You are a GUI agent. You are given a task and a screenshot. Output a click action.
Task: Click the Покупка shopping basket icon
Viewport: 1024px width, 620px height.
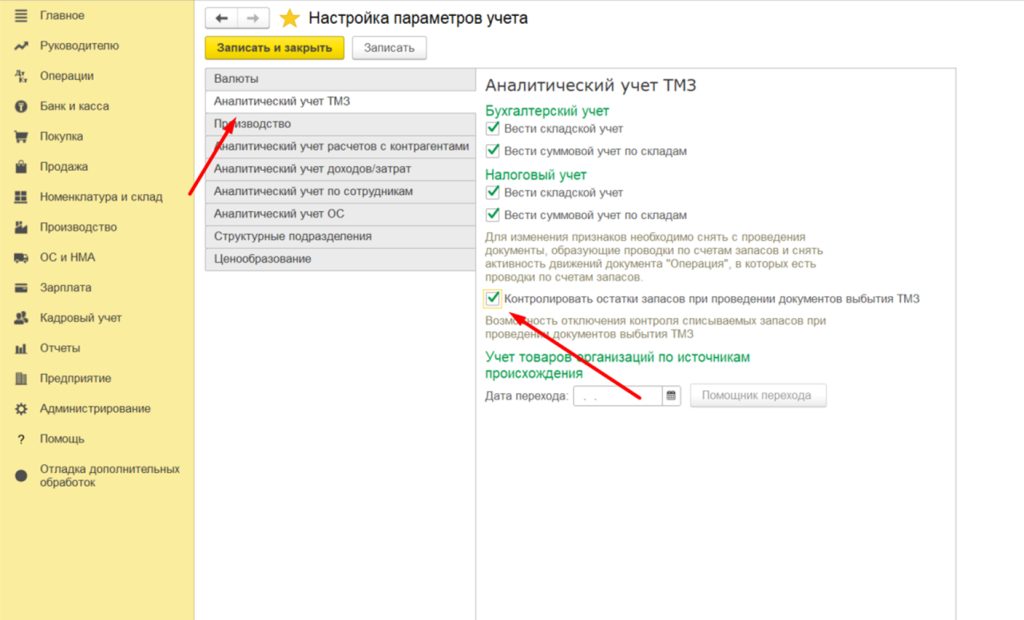pos(21,136)
